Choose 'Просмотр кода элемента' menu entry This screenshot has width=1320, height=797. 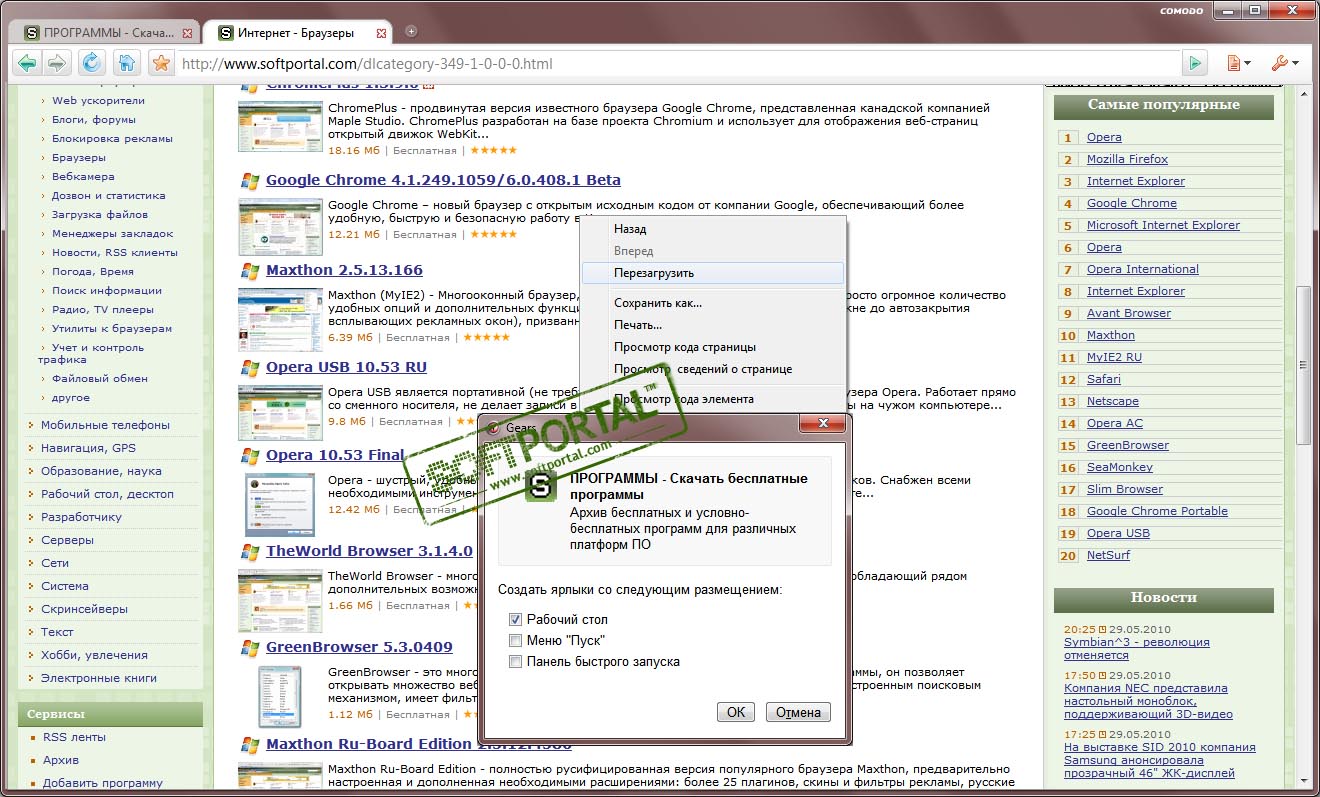pyautogui.click(x=712, y=399)
